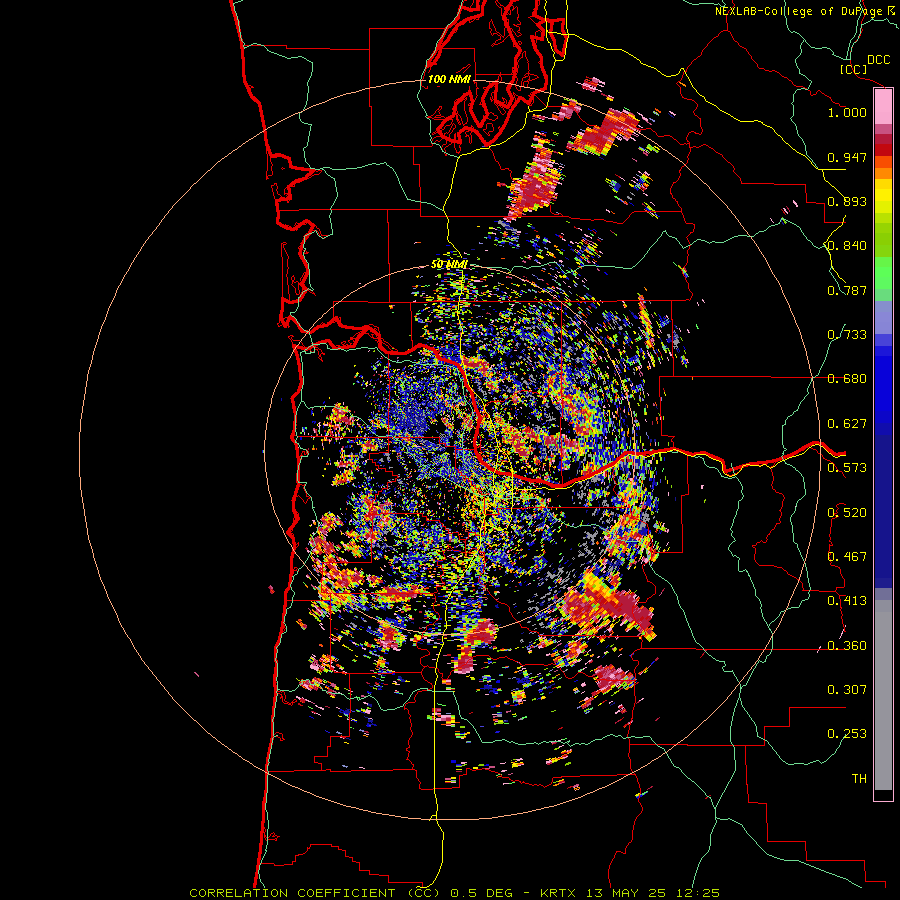Click the 1.000 scale value
The image size is (900, 900).
click(x=847, y=112)
